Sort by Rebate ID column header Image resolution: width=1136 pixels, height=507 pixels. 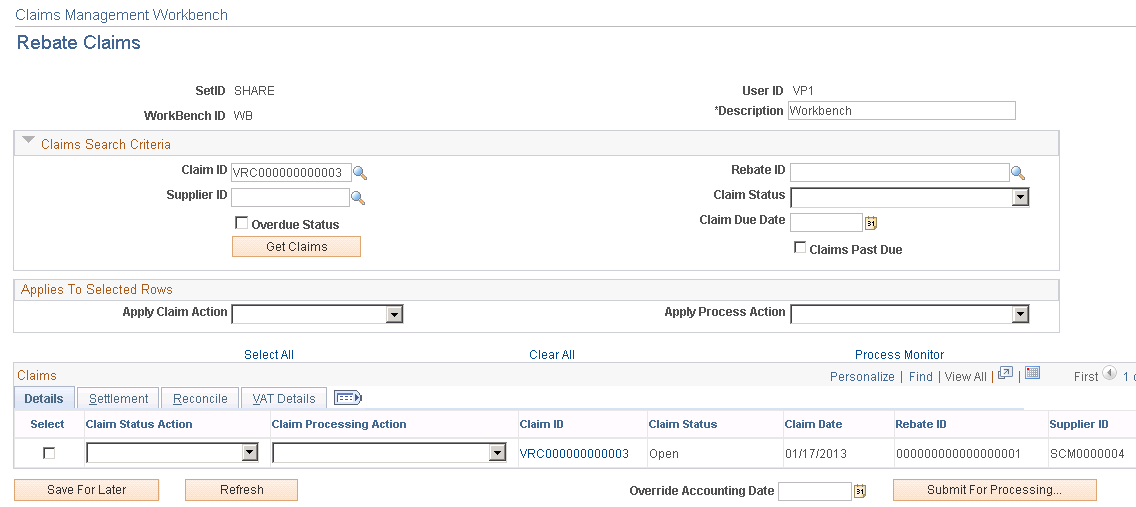[x=921, y=424]
